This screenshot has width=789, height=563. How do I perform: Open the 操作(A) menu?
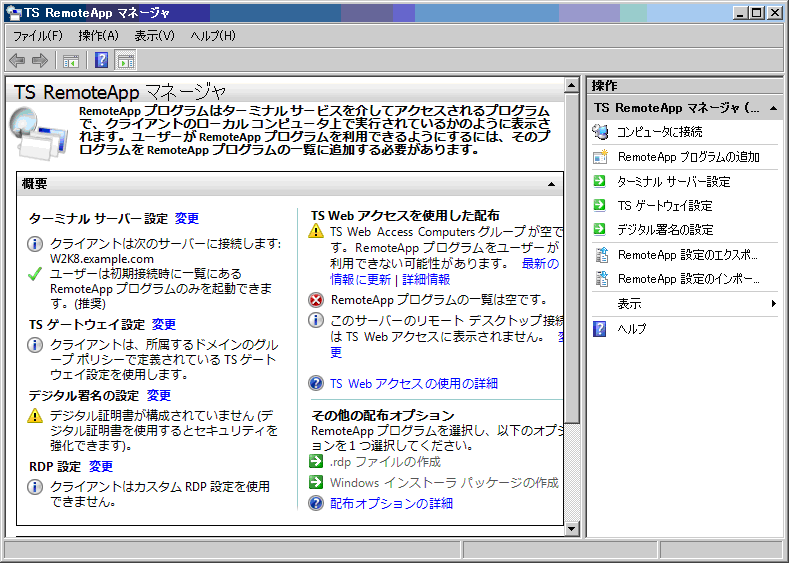point(99,36)
